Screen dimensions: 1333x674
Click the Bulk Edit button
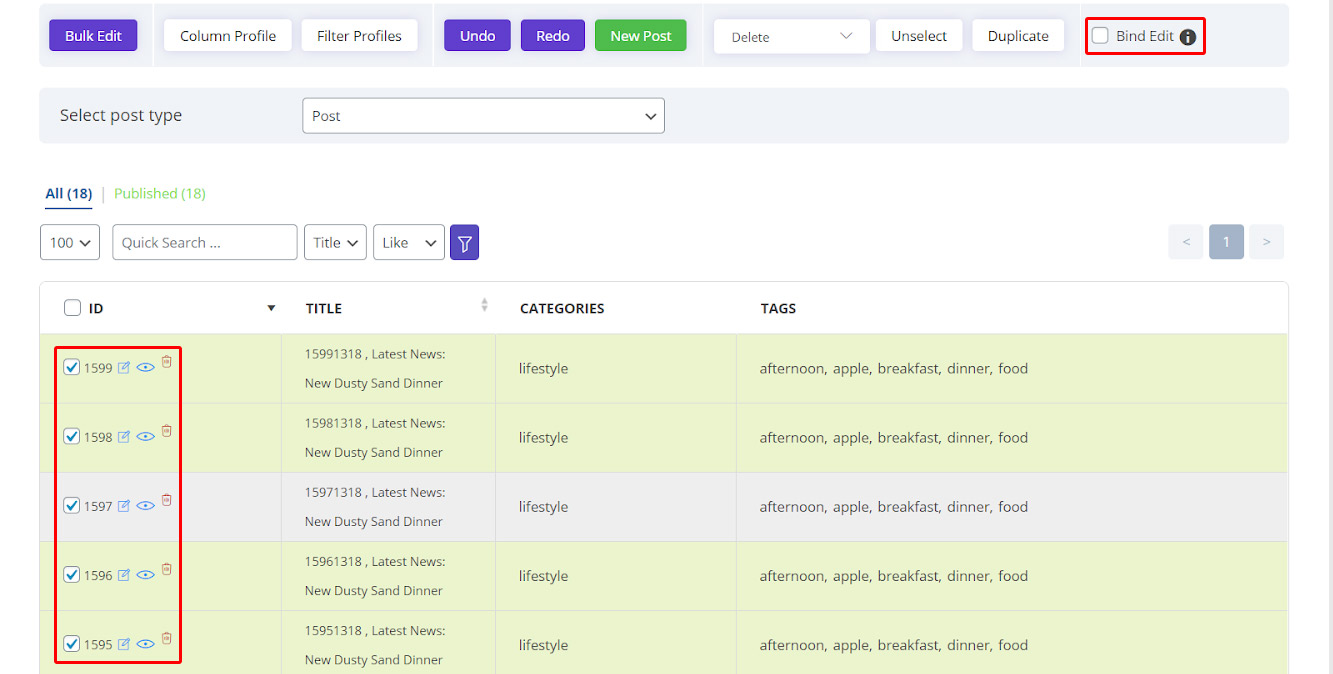click(x=93, y=36)
